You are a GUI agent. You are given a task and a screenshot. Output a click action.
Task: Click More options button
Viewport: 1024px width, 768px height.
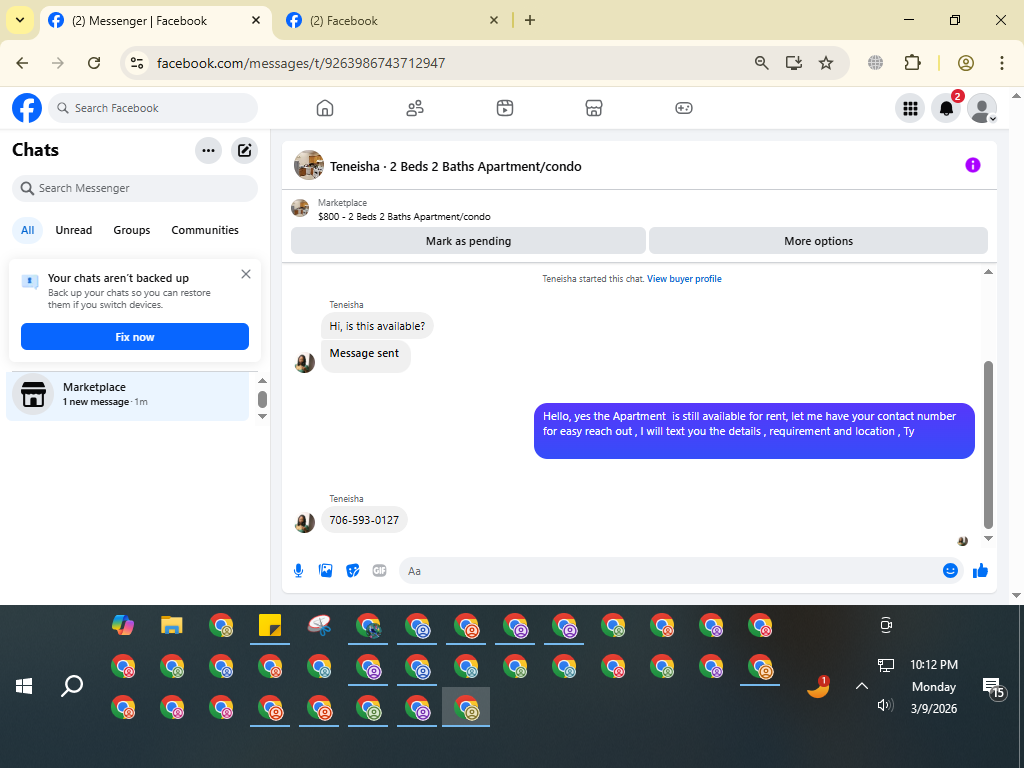click(818, 241)
